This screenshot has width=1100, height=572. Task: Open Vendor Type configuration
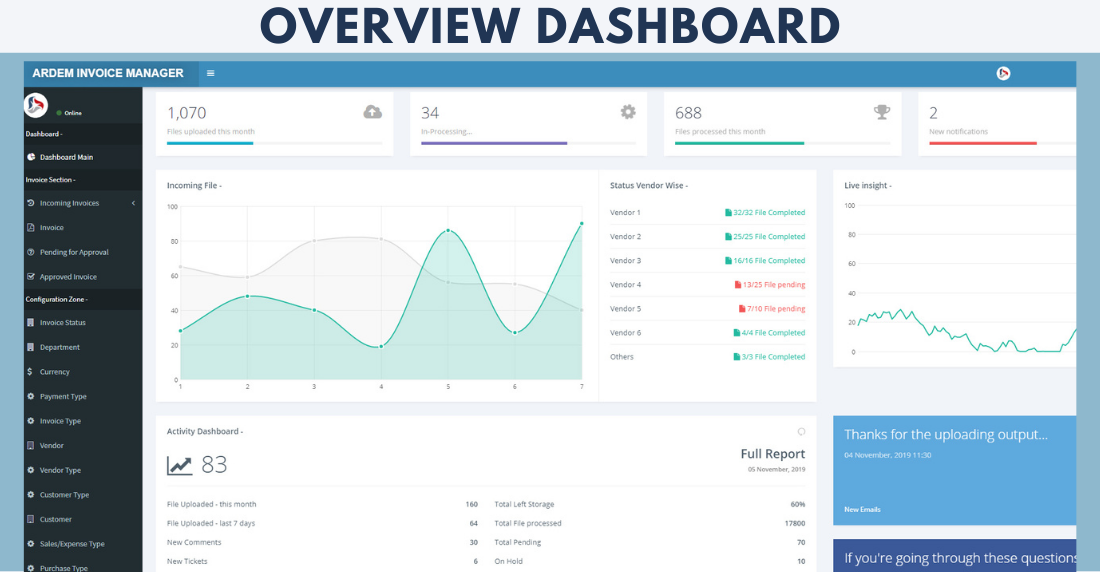coord(60,470)
